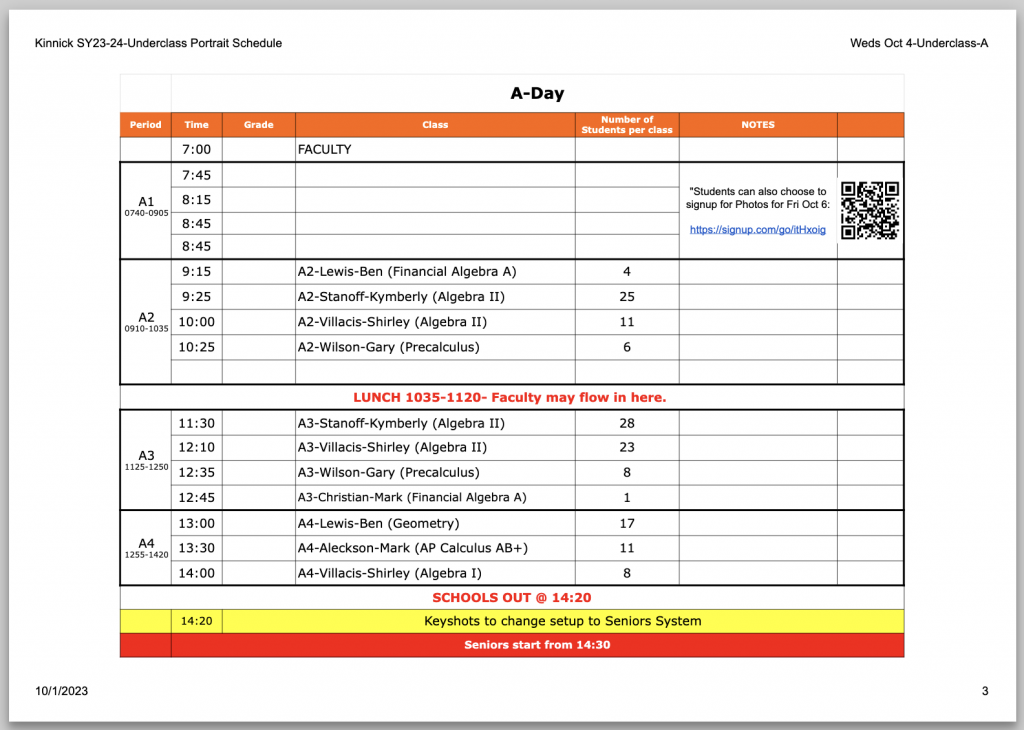Click the A2-Wilson-Gary (Precalculus) class cell
Viewport: 1024px width, 730px height.
(x=389, y=347)
